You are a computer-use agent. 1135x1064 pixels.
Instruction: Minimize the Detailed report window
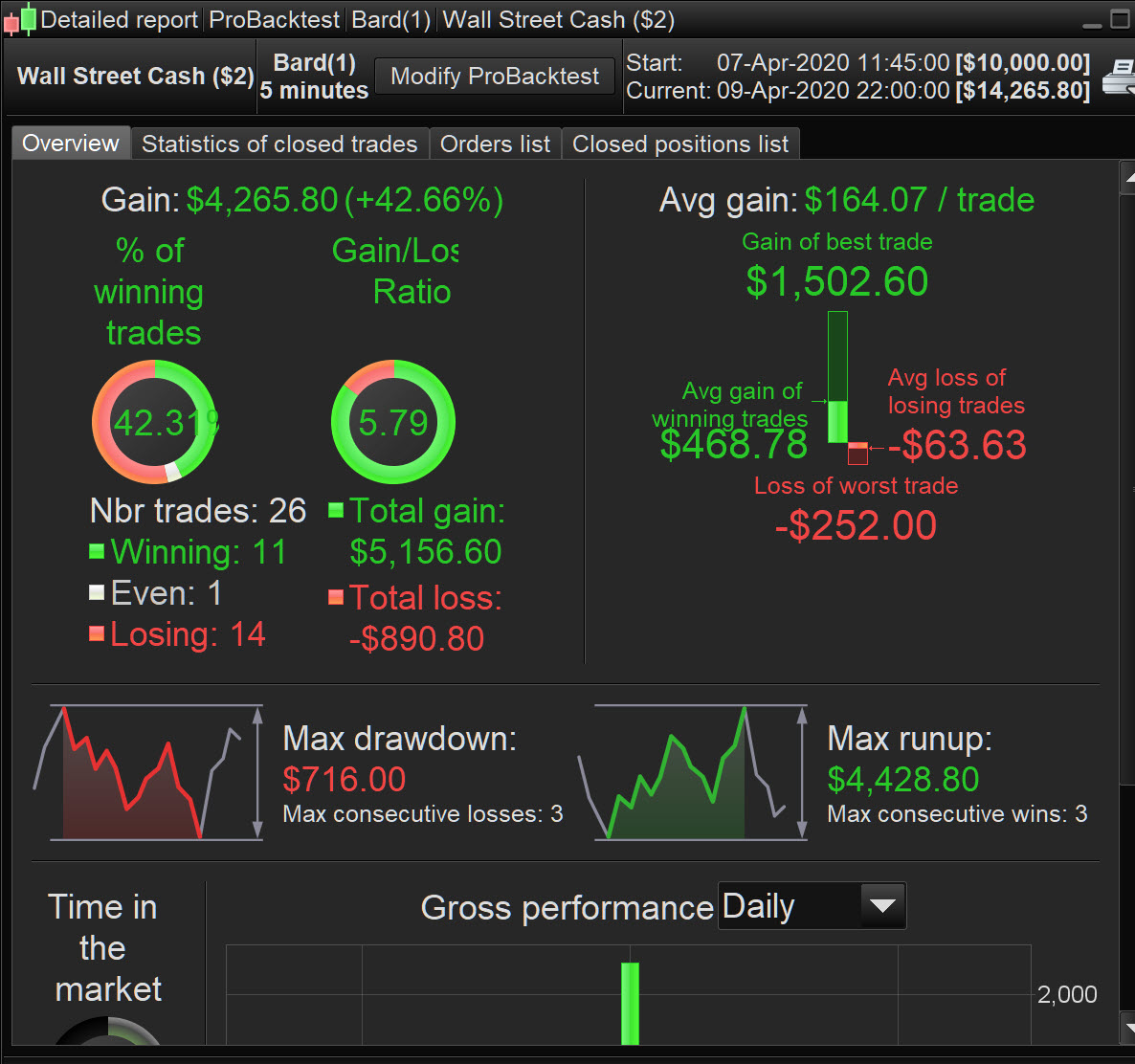pos(1092,21)
